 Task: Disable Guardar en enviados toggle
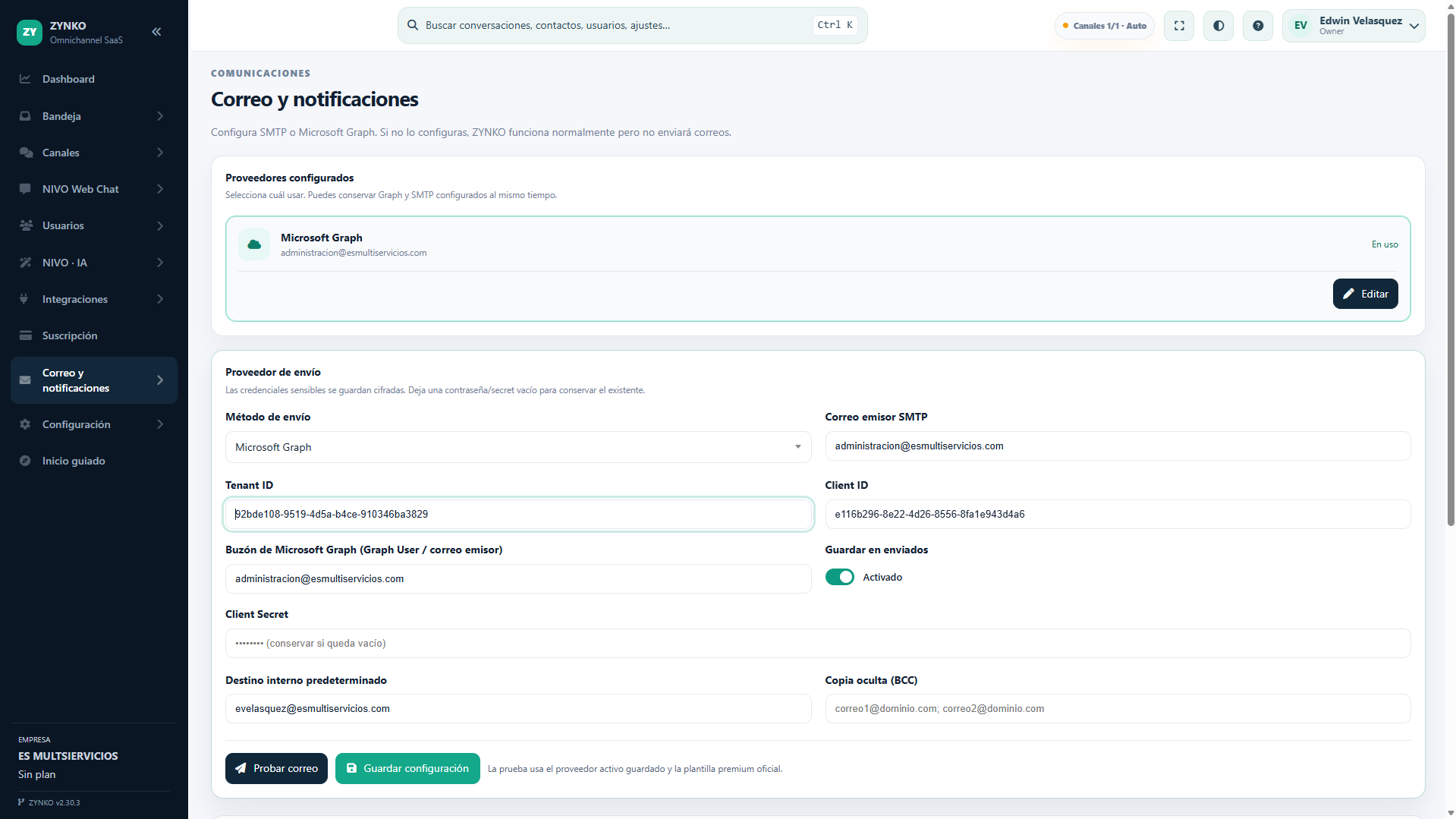(x=839, y=578)
